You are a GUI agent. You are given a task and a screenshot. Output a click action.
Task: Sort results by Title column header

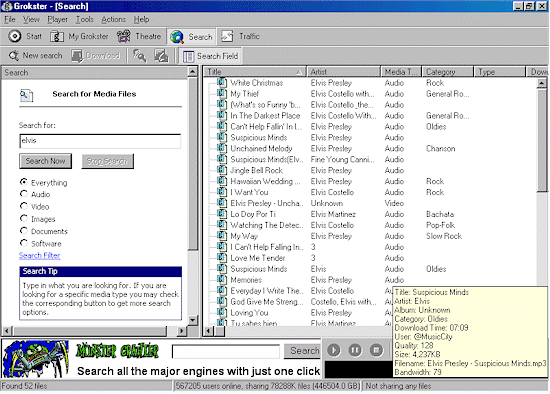click(x=255, y=72)
